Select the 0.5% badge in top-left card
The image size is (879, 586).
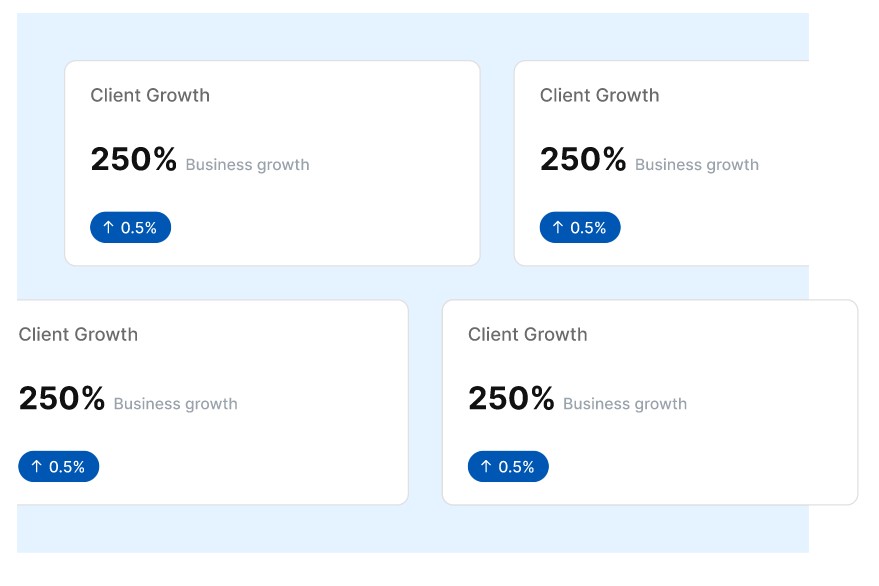[131, 228]
